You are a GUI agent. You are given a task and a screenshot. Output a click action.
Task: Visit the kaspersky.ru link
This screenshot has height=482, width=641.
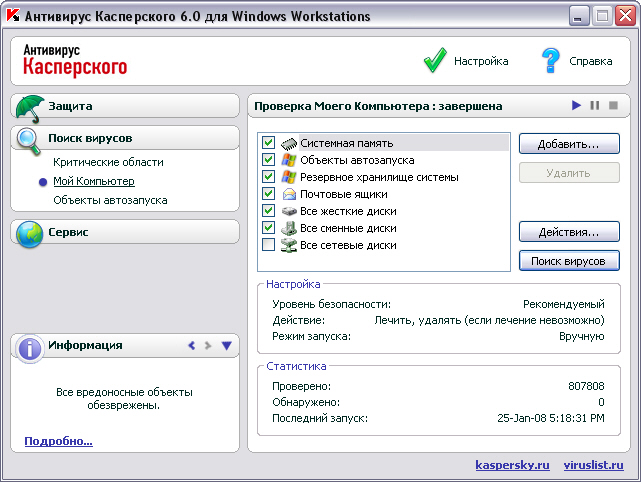pos(512,465)
